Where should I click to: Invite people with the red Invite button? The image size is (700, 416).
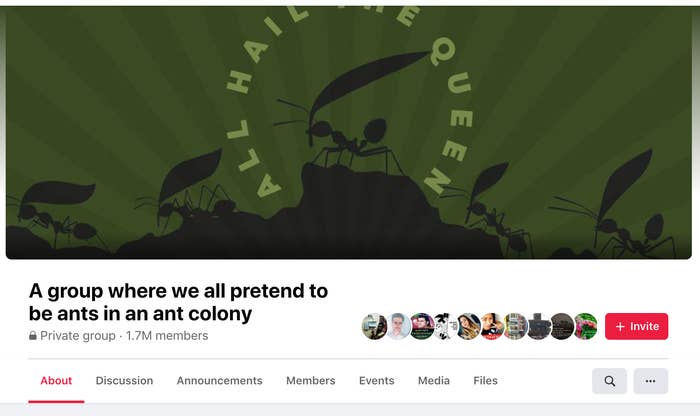637,326
